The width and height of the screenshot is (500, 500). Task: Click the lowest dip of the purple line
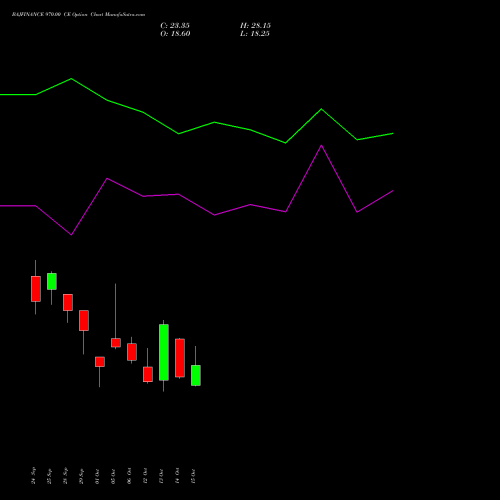coord(71,235)
